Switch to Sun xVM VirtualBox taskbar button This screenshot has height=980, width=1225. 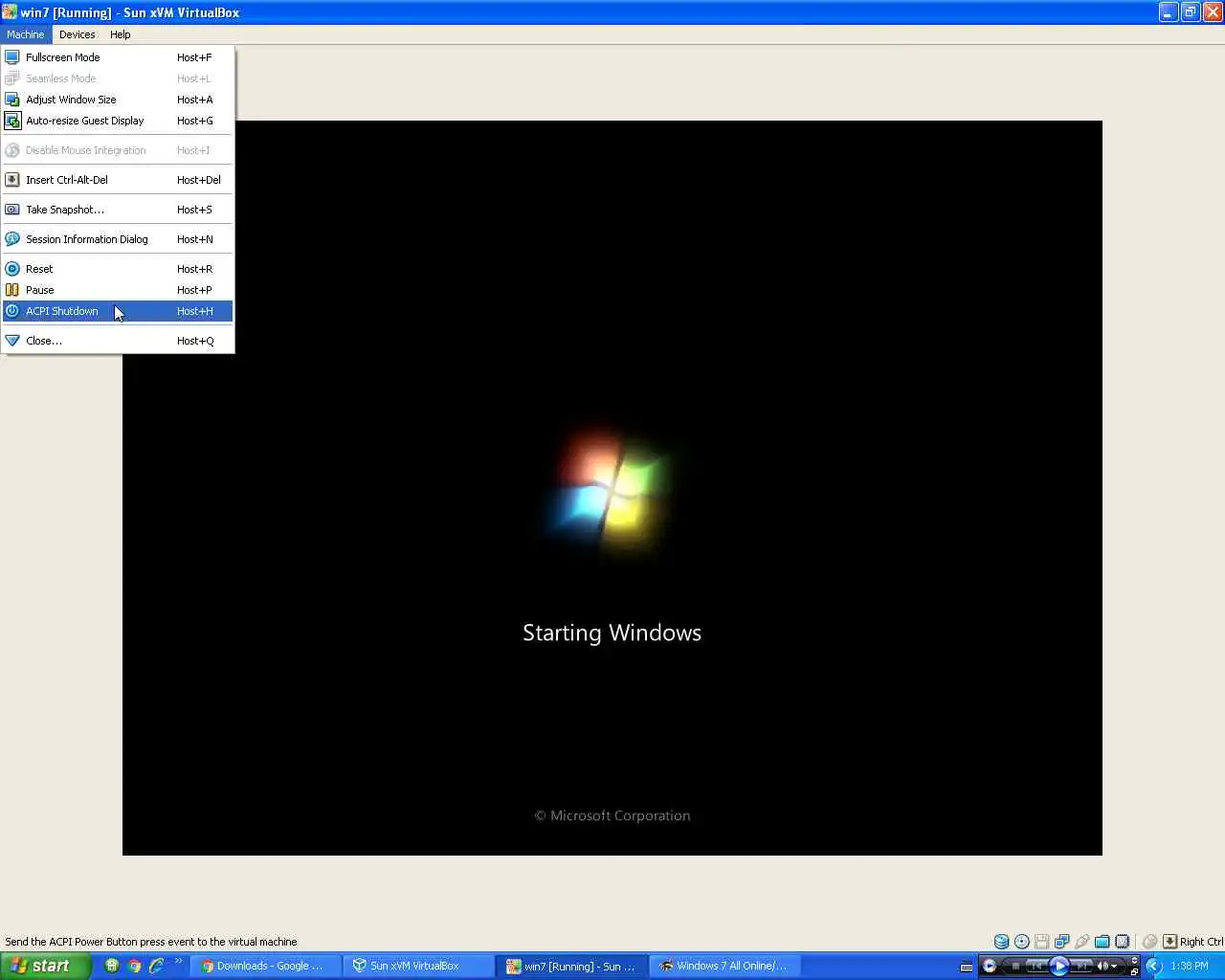(x=418, y=966)
